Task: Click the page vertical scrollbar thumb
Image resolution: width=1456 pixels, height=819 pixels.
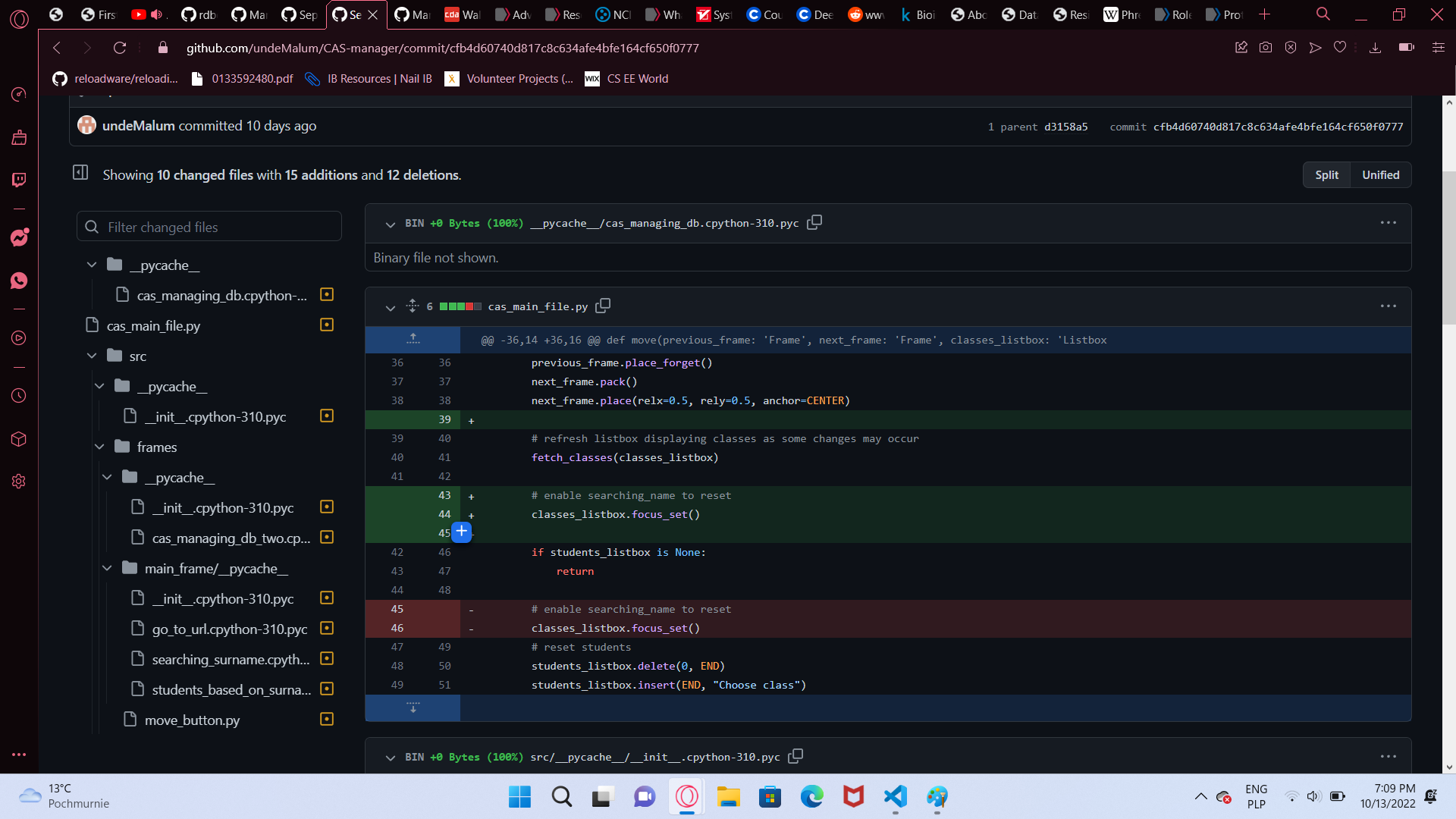Action: point(1448,248)
